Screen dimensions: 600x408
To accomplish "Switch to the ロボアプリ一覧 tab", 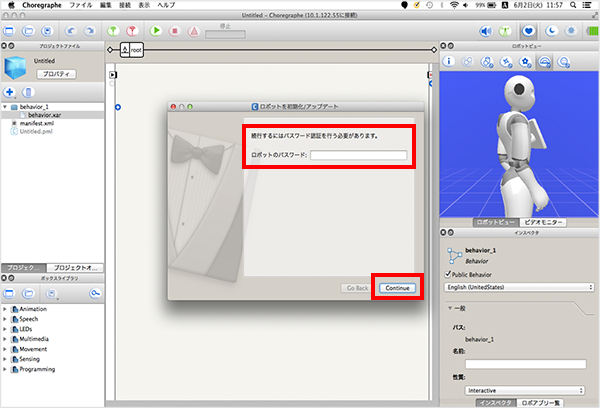I will pyautogui.click(x=540, y=403).
